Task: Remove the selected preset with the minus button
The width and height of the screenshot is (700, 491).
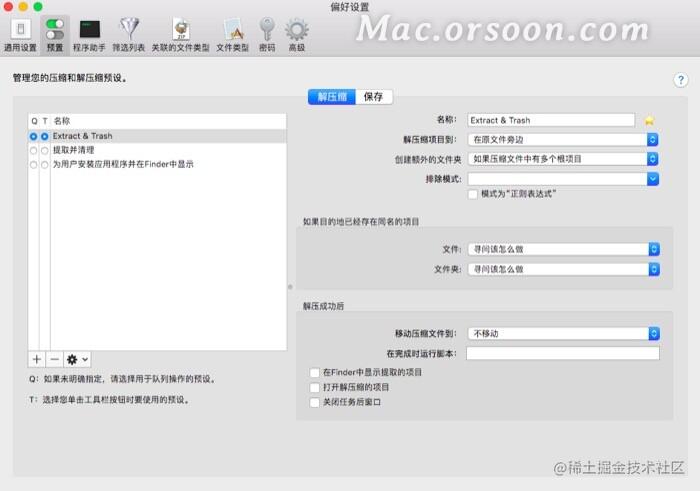Action: 54,359
